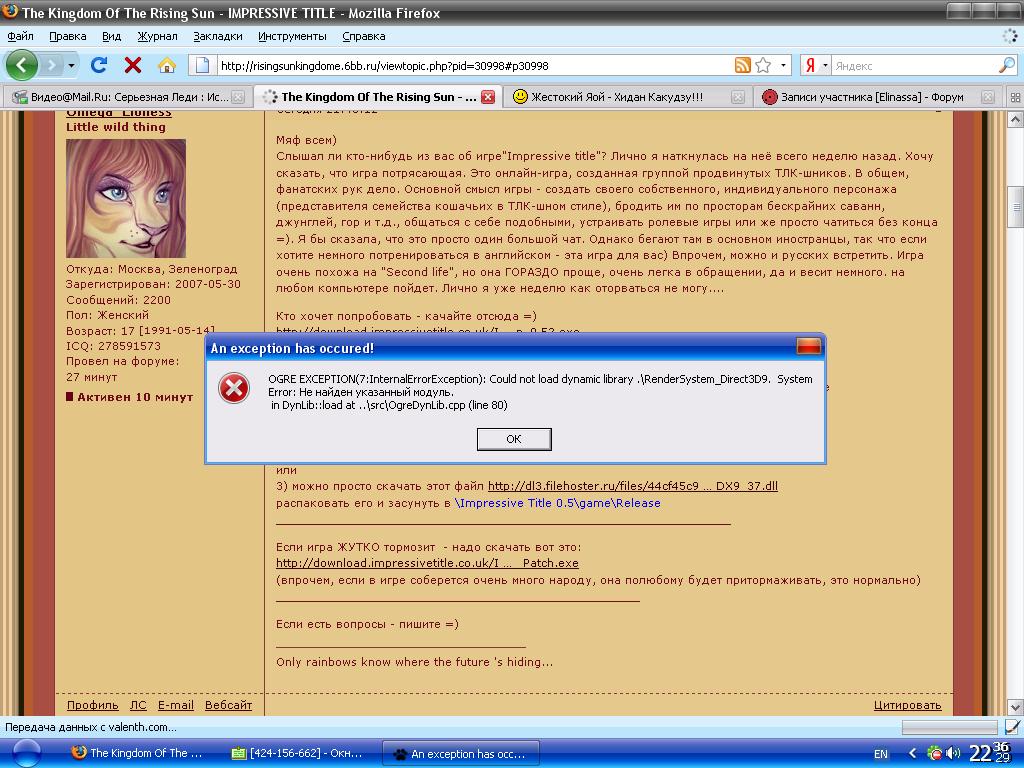
Task: Switch to Записи участника [Elinassa] tab
Action: tap(877, 97)
